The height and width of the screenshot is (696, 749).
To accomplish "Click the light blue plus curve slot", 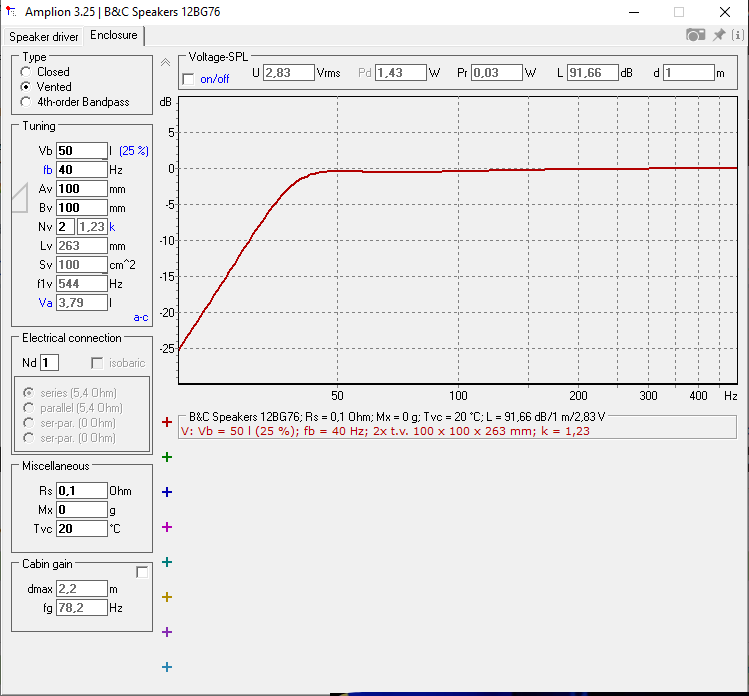I will click(x=167, y=667).
